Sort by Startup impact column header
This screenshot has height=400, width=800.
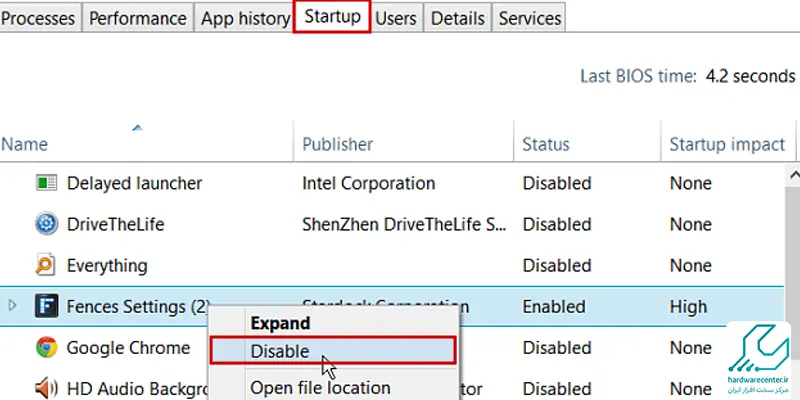[727, 144]
